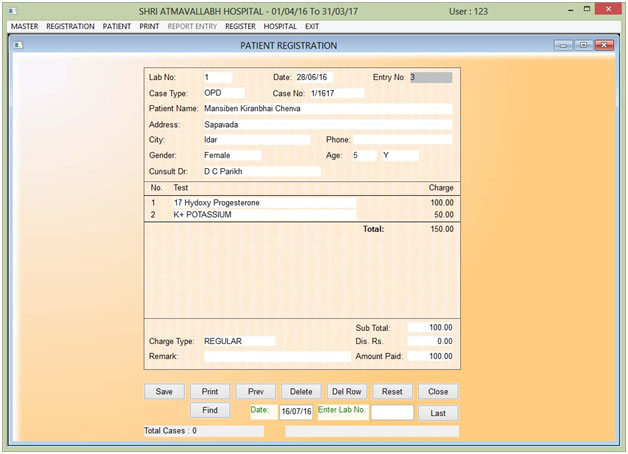This screenshot has height=454, width=628.
Task: Open the HOSPITAL menu
Action: click(x=280, y=25)
